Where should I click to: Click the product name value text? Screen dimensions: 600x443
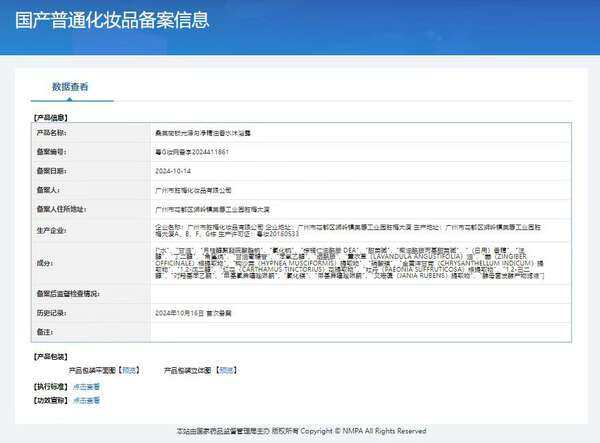click(203, 133)
